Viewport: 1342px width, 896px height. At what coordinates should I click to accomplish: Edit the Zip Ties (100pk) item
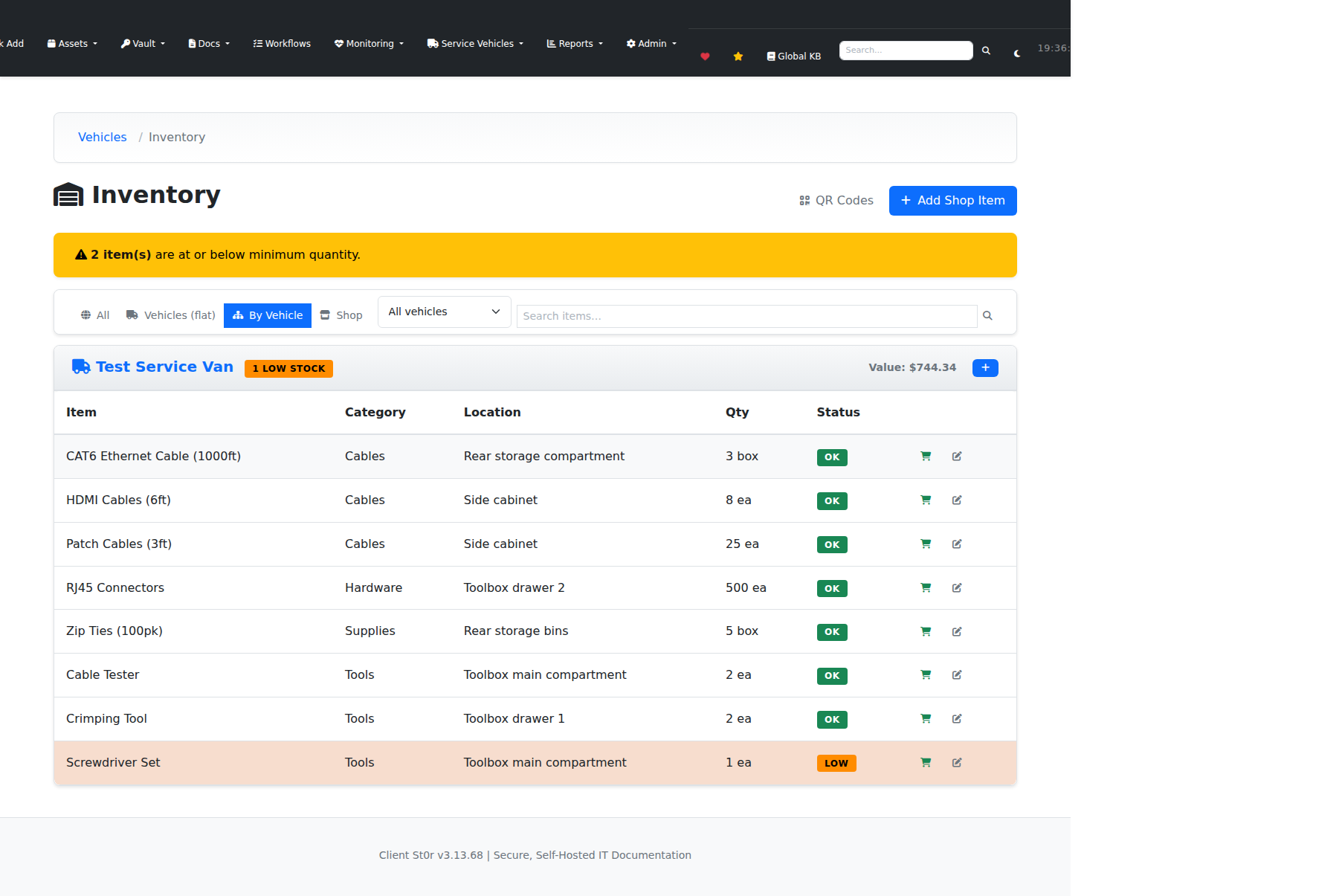pos(957,632)
